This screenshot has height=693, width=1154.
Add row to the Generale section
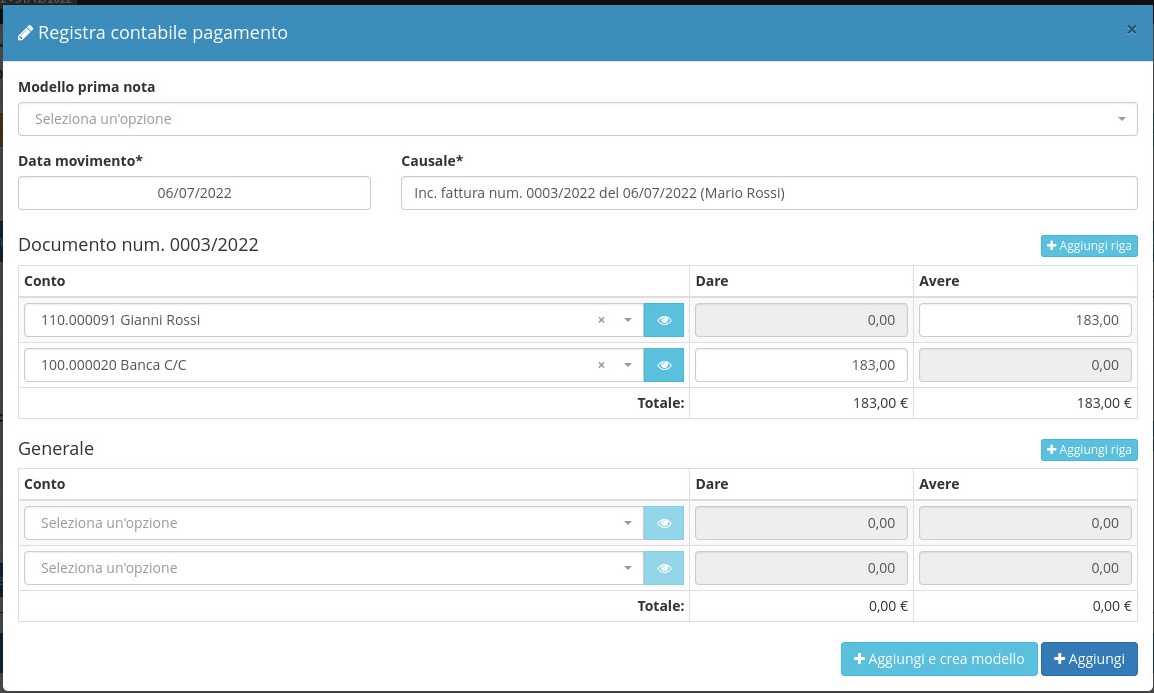[x=1088, y=450]
